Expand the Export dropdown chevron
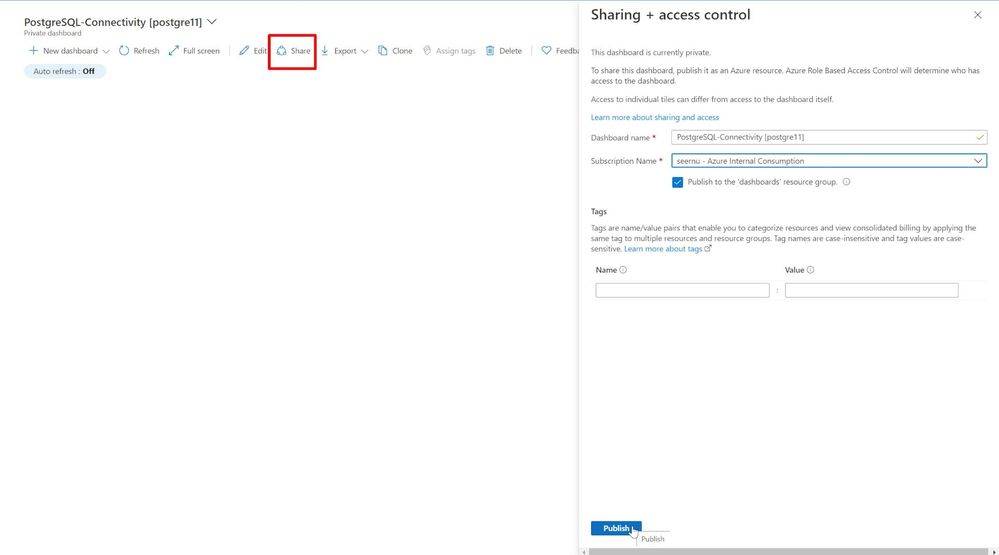Screen dimensions: 999x555 pyautogui.click(x=364, y=51)
